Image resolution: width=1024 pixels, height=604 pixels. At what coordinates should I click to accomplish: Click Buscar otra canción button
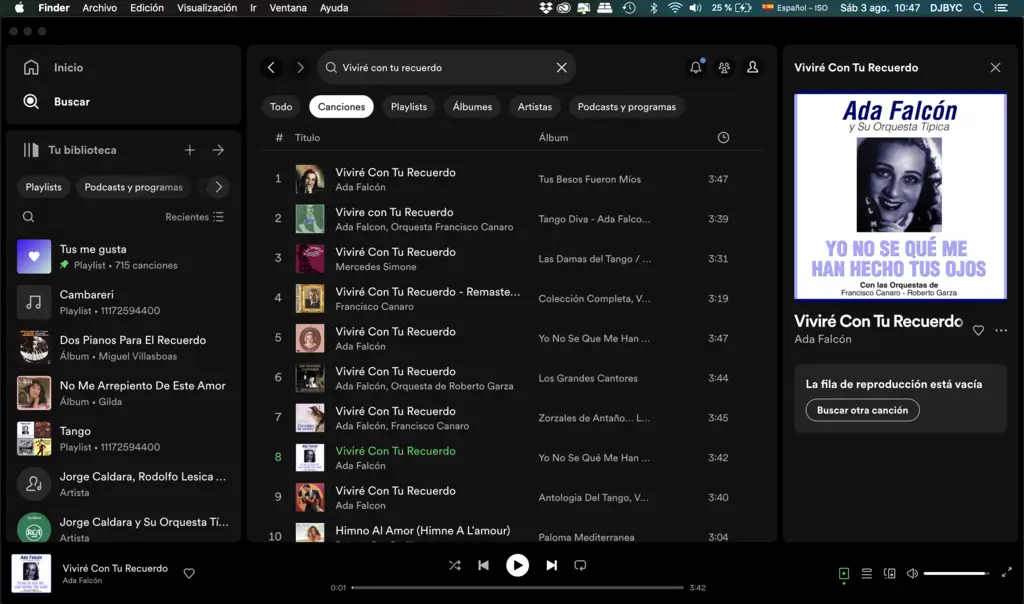862,410
